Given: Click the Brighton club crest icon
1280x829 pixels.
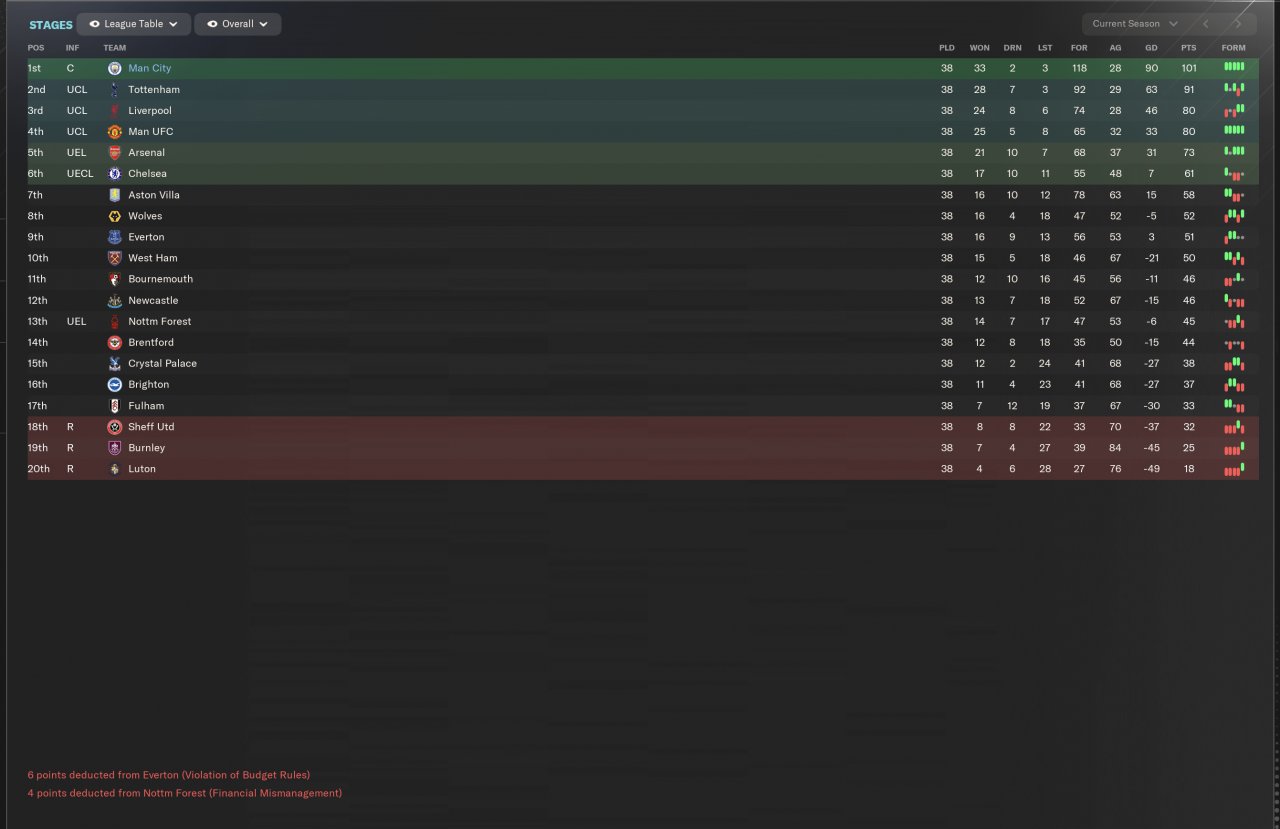Looking at the screenshot, I should coord(114,384).
